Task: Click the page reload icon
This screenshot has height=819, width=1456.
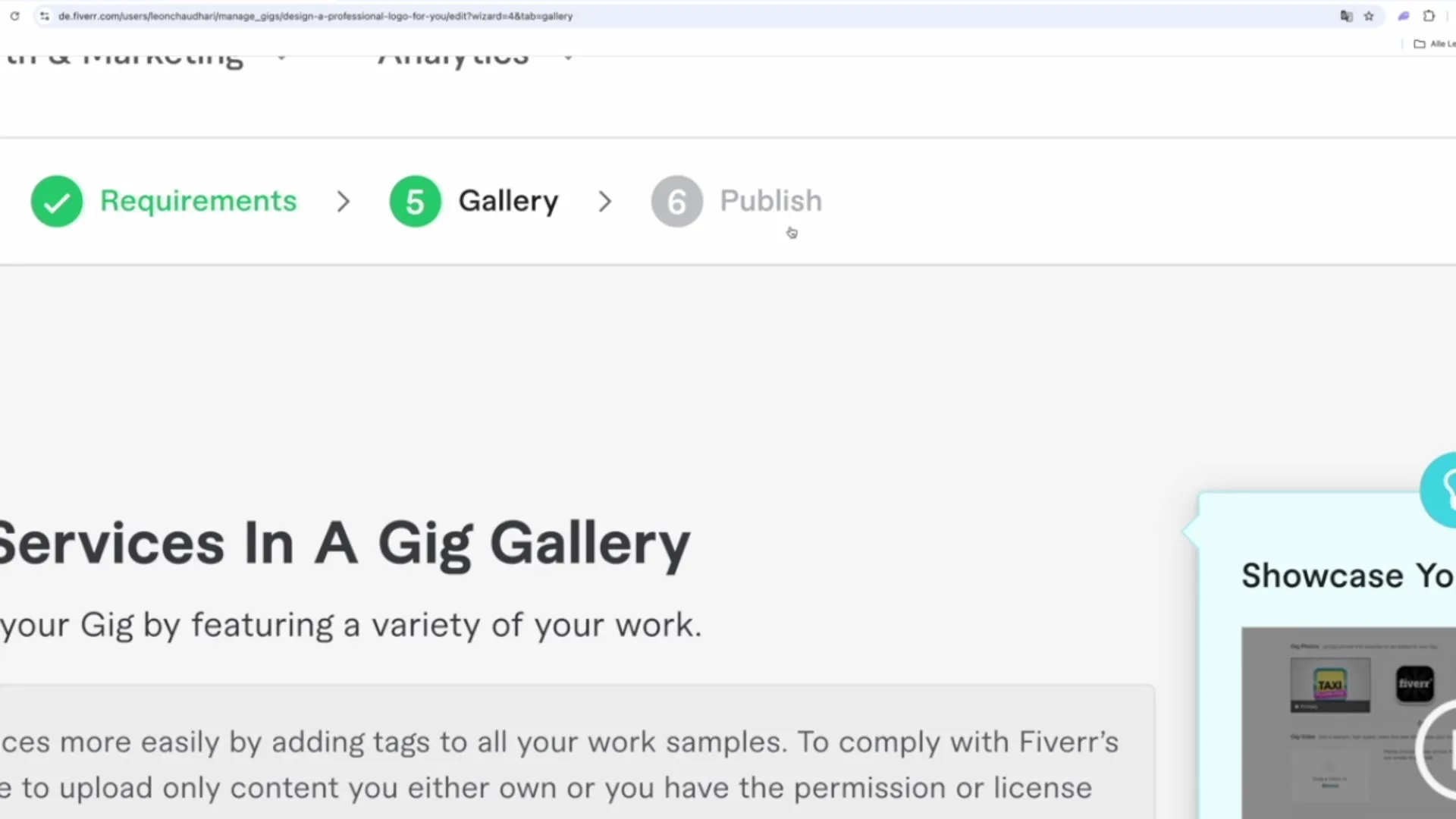Action: click(15, 16)
